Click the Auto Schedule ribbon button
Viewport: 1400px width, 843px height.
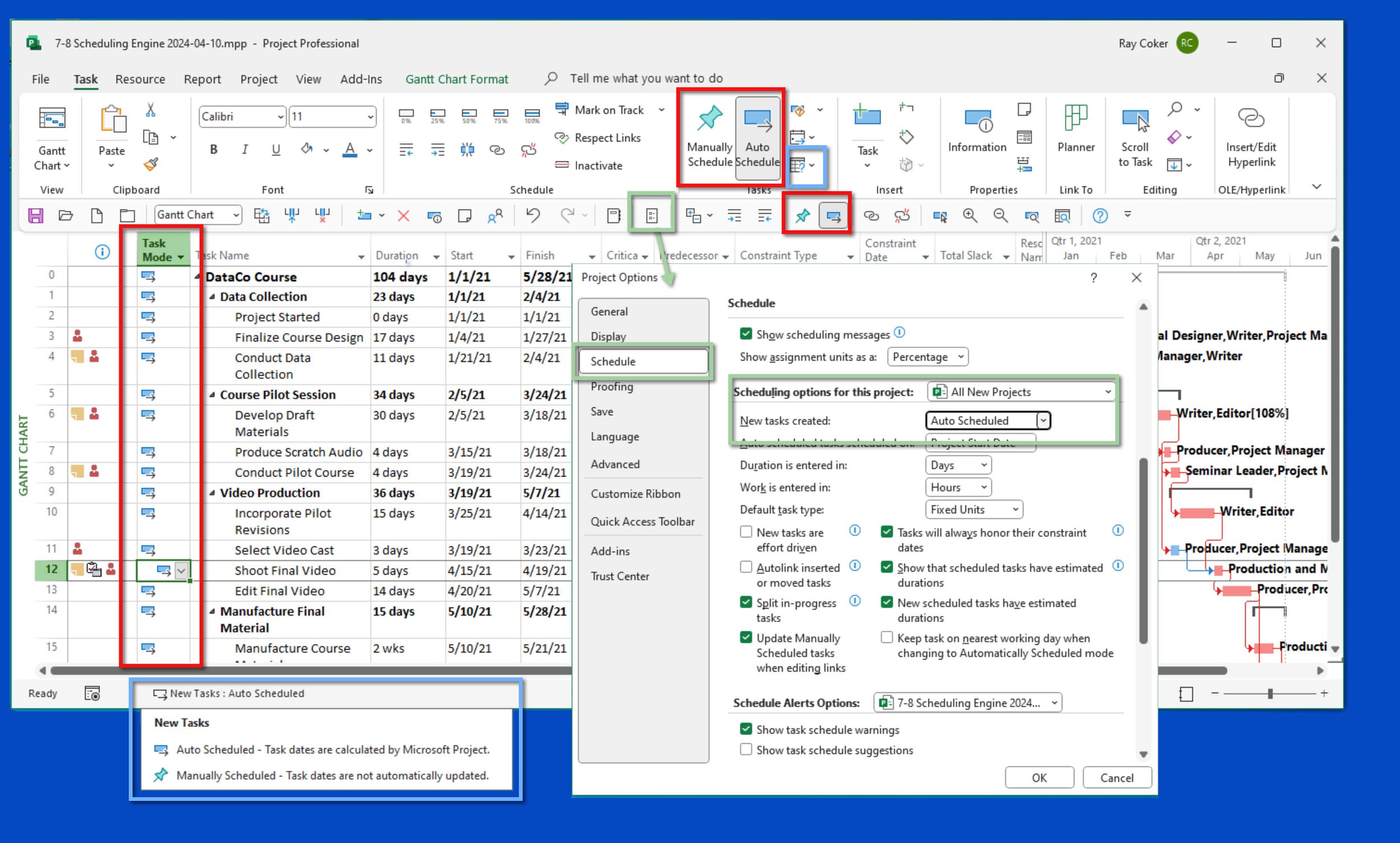tap(757, 138)
